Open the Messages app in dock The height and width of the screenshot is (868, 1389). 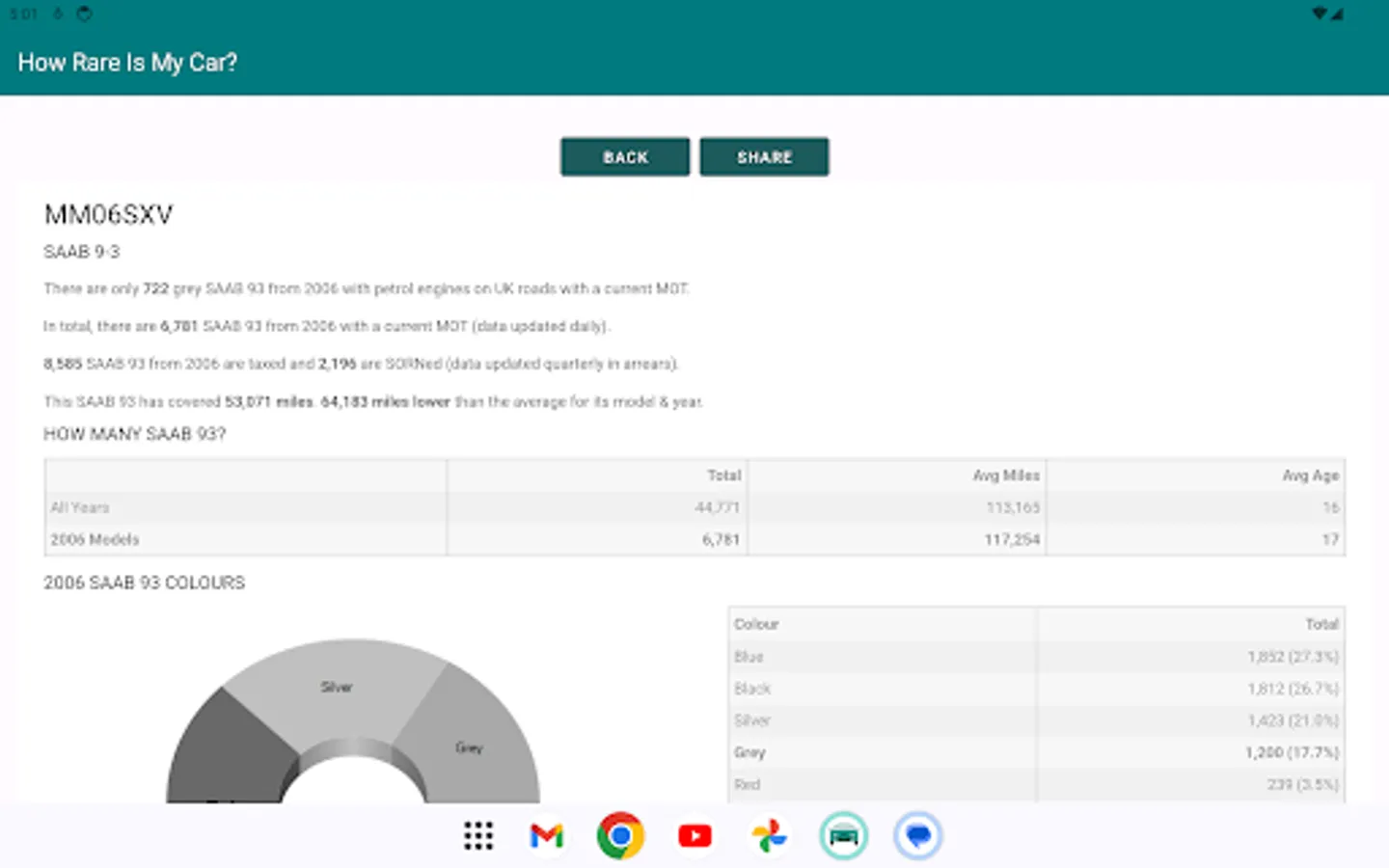[917, 835]
